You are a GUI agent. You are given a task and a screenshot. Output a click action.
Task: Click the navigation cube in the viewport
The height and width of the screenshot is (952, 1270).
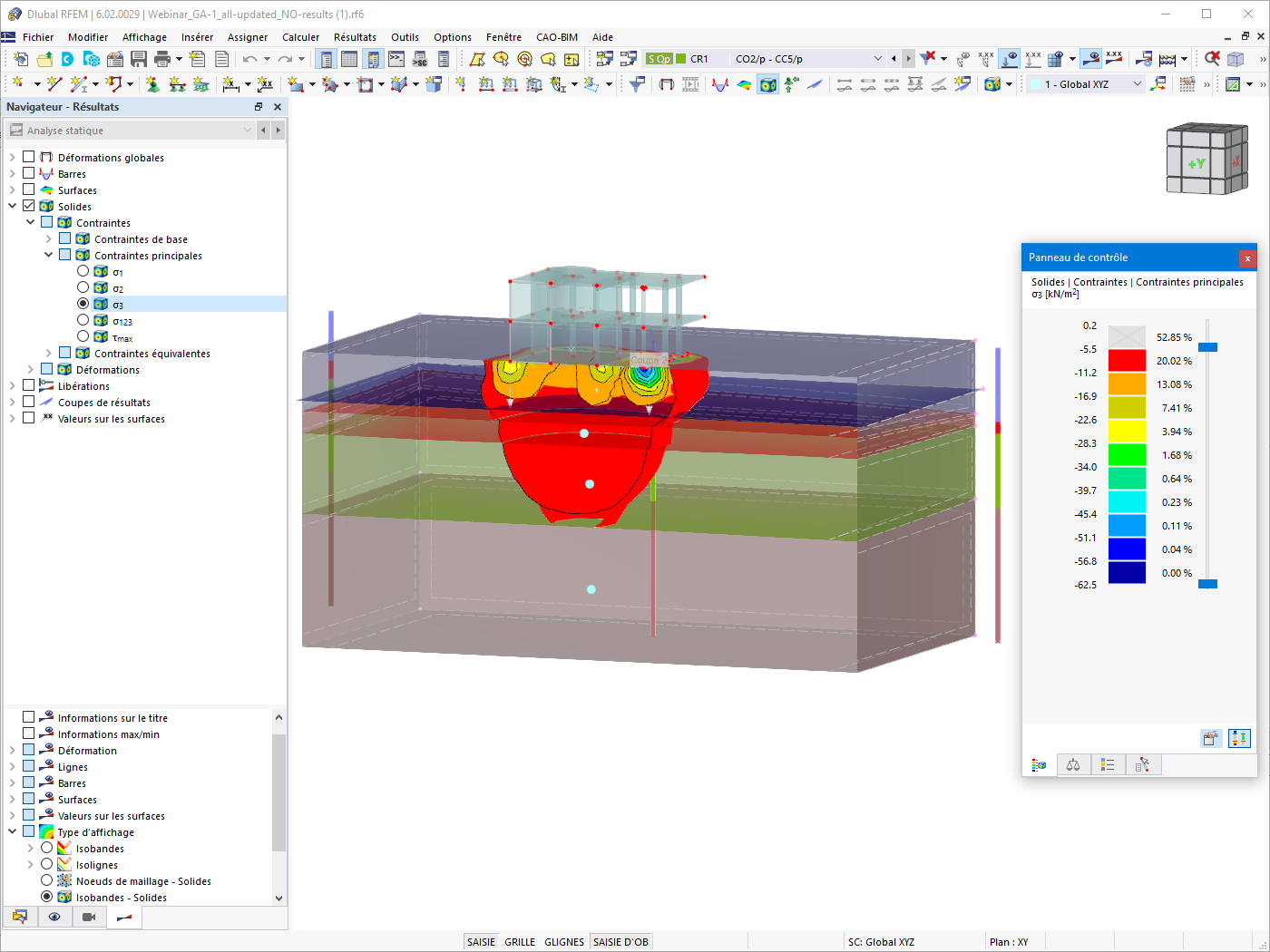(1206, 160)
